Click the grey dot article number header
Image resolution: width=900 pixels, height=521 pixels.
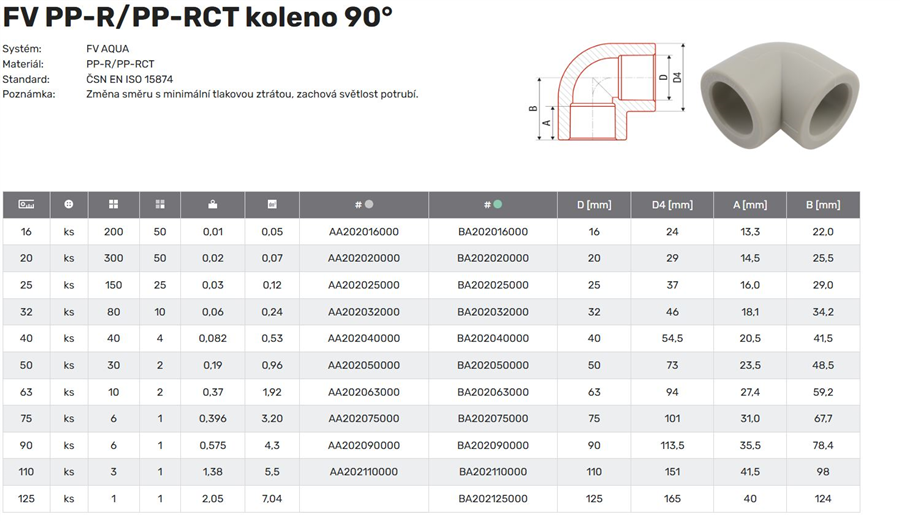pyautogui.click(x=364, y=204)
